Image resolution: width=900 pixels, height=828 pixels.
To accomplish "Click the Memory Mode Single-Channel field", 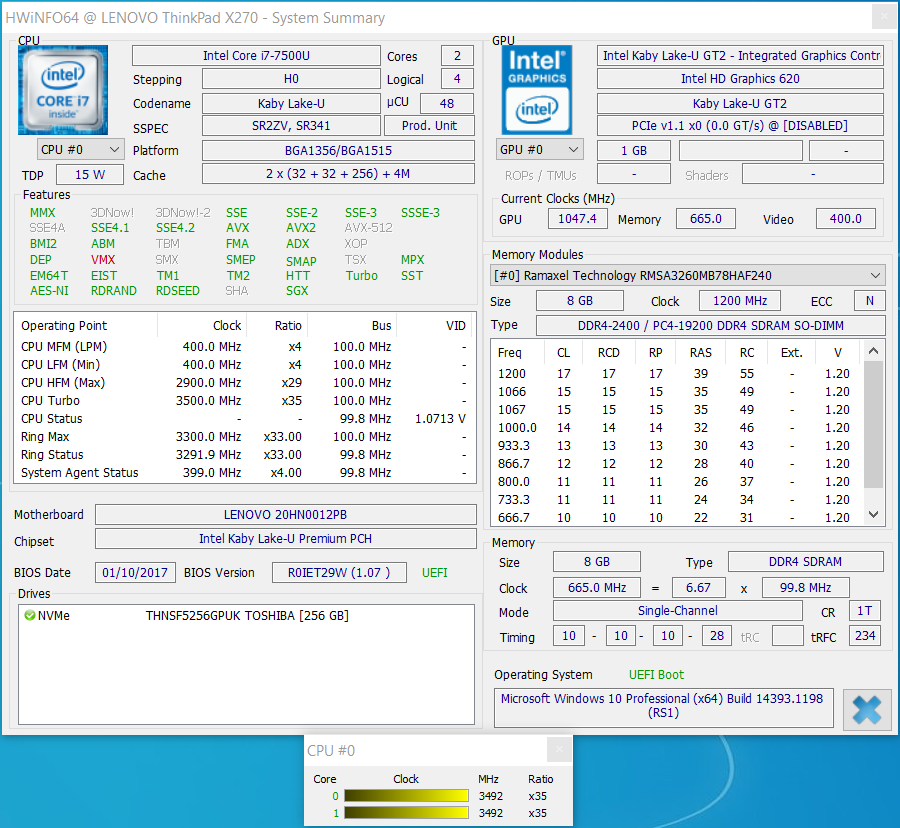I will pyautogui.click(x=677, y=611).
